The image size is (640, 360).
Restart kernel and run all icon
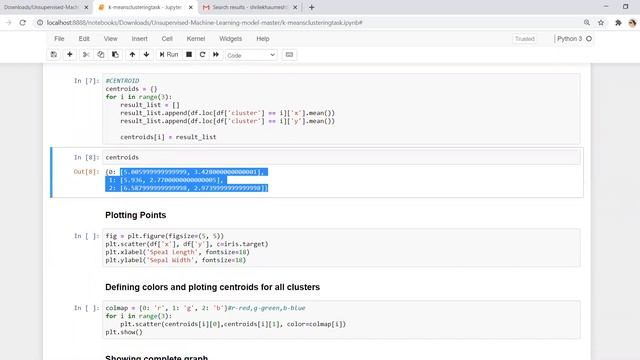click(x=216, y=55)
